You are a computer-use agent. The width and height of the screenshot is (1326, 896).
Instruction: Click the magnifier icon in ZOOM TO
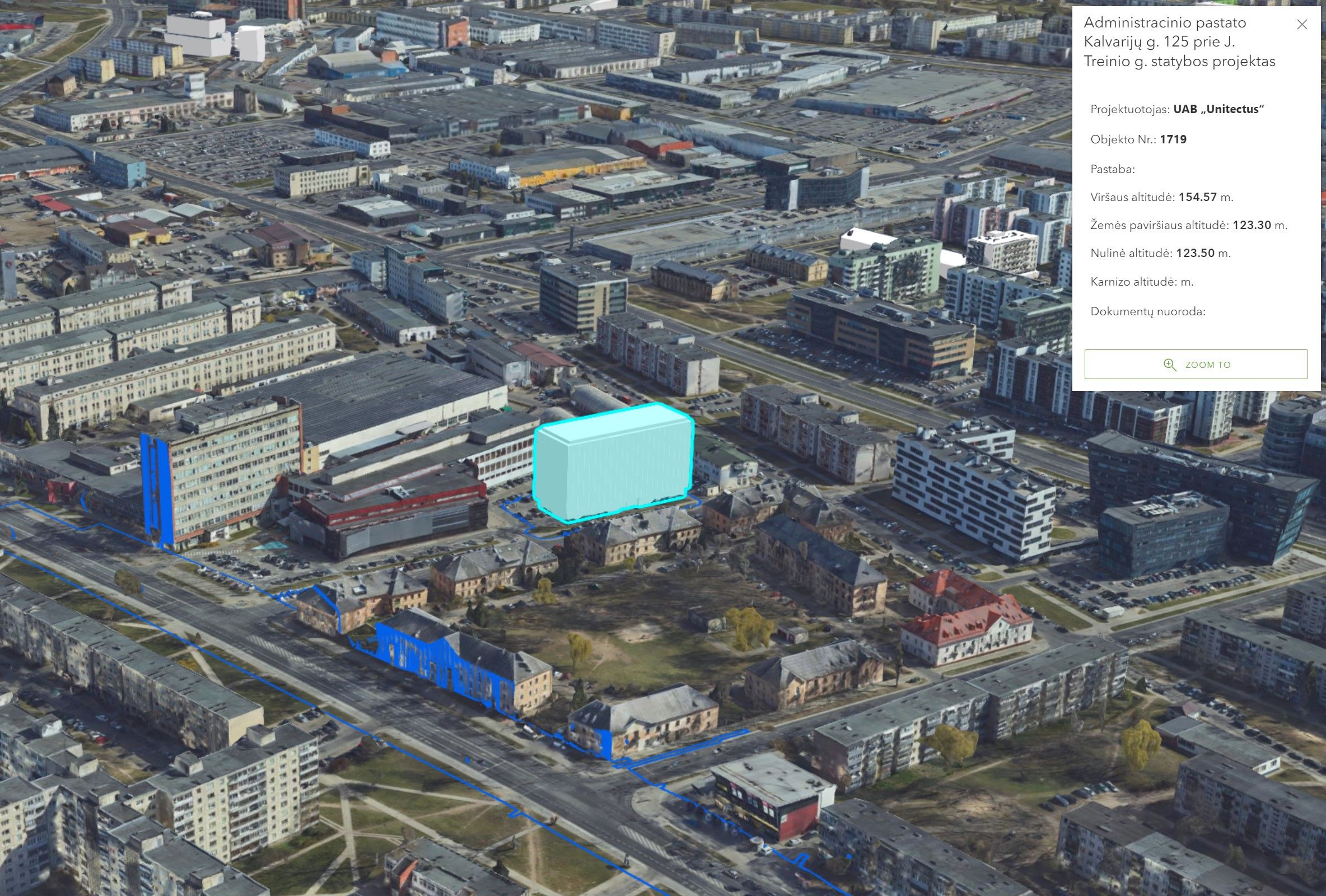coord(1170,365)
